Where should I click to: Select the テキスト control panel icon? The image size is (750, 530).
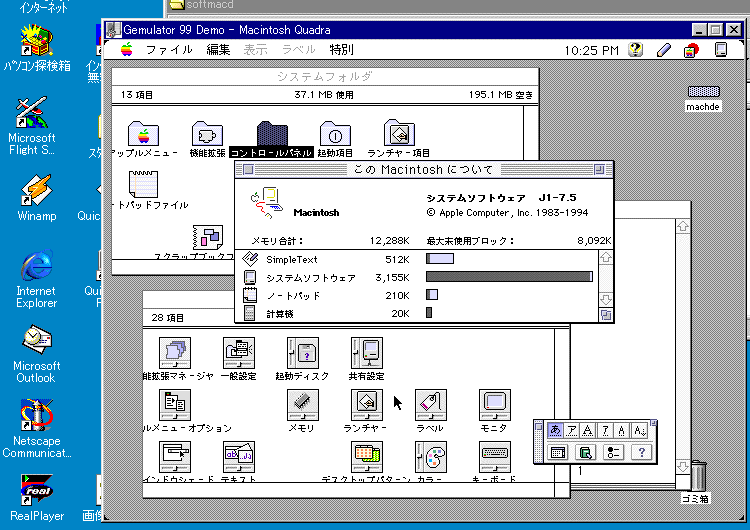point(239,456)
